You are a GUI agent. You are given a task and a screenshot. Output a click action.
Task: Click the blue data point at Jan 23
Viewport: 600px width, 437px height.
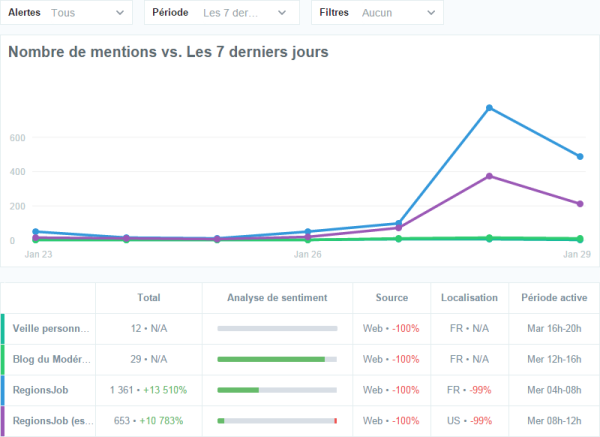tap(36, 232)
